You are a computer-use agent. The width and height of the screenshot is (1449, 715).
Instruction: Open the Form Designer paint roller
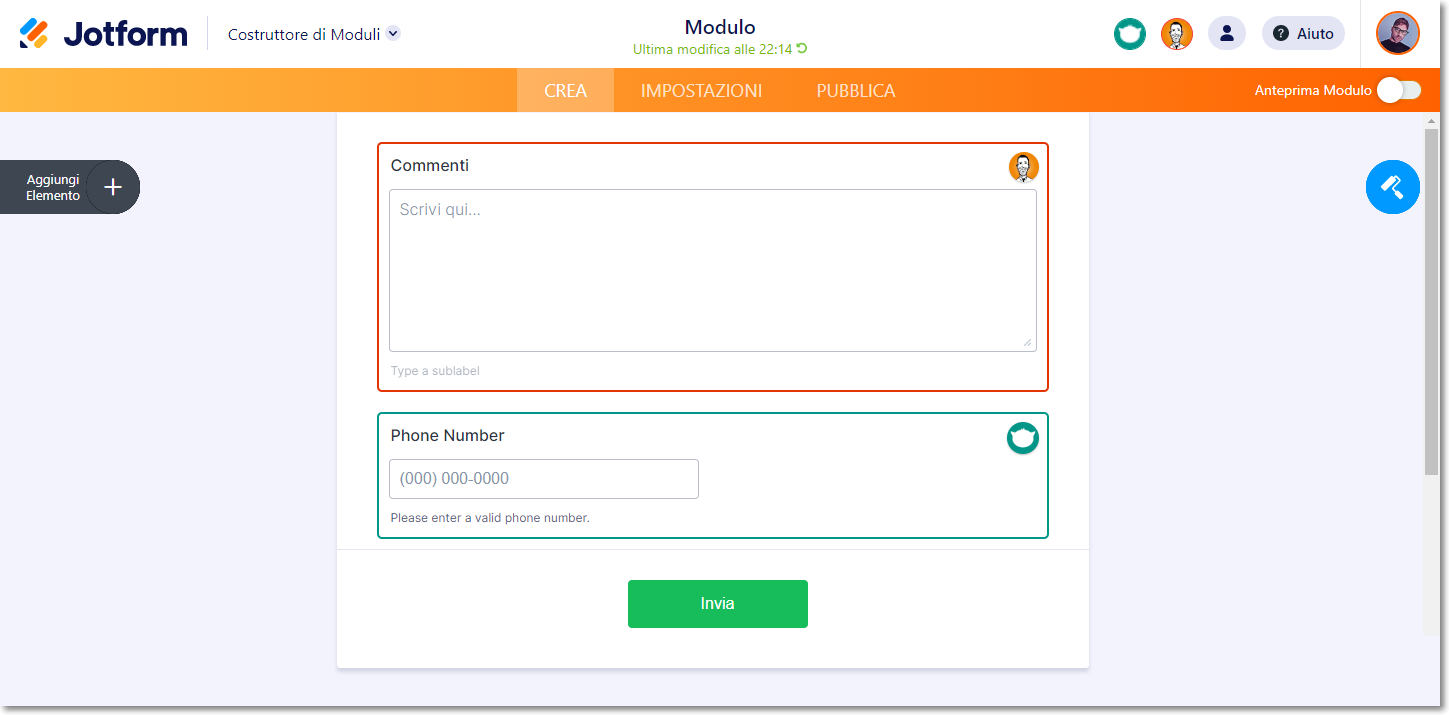click(1392, 187)
